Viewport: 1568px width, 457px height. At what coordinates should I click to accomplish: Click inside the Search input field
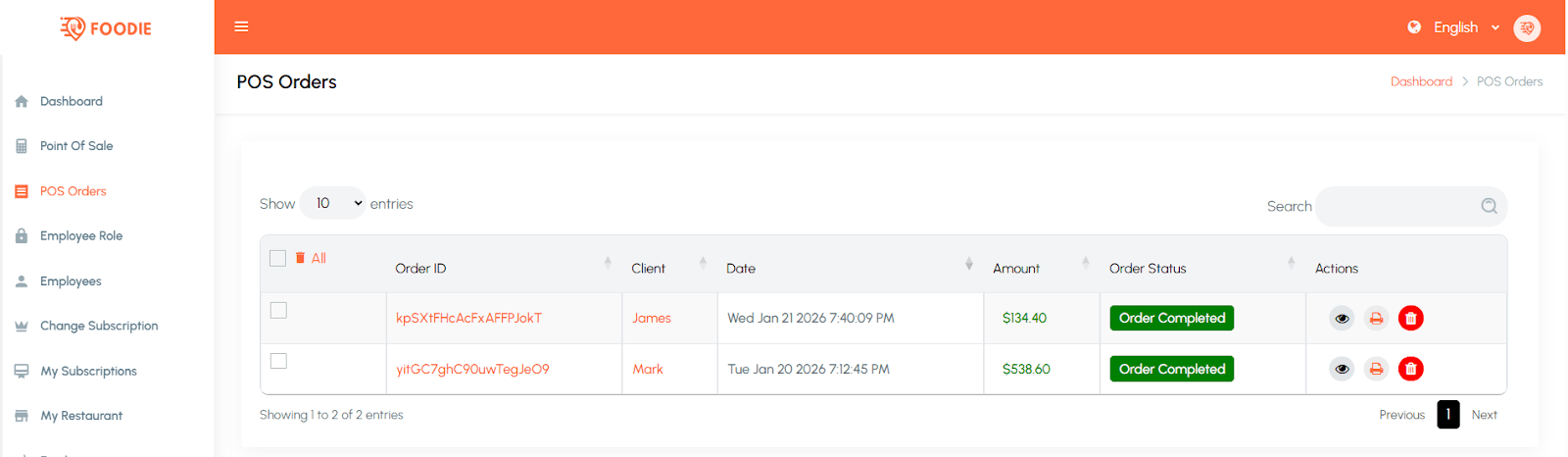click(1396, 206)
